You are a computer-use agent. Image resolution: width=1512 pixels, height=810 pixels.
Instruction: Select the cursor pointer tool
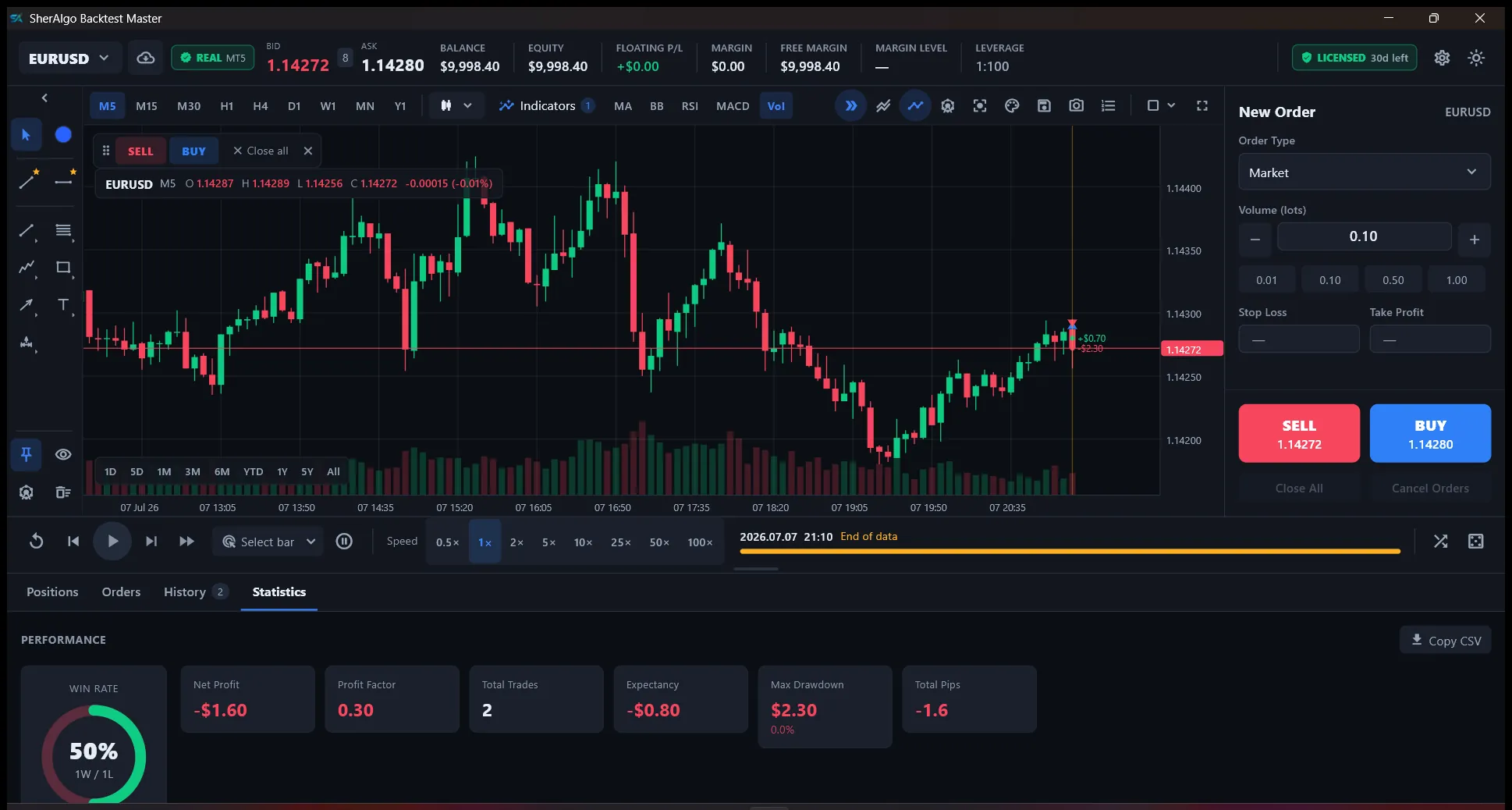[x=26, y=135]
